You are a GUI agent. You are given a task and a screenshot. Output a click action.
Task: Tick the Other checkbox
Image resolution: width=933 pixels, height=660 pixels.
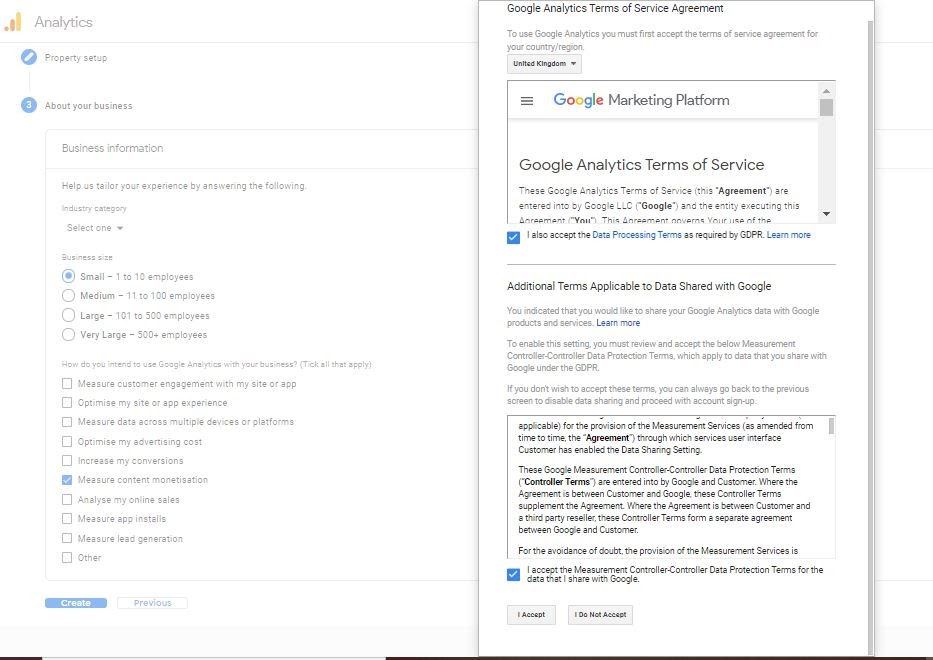pos(67,558)
